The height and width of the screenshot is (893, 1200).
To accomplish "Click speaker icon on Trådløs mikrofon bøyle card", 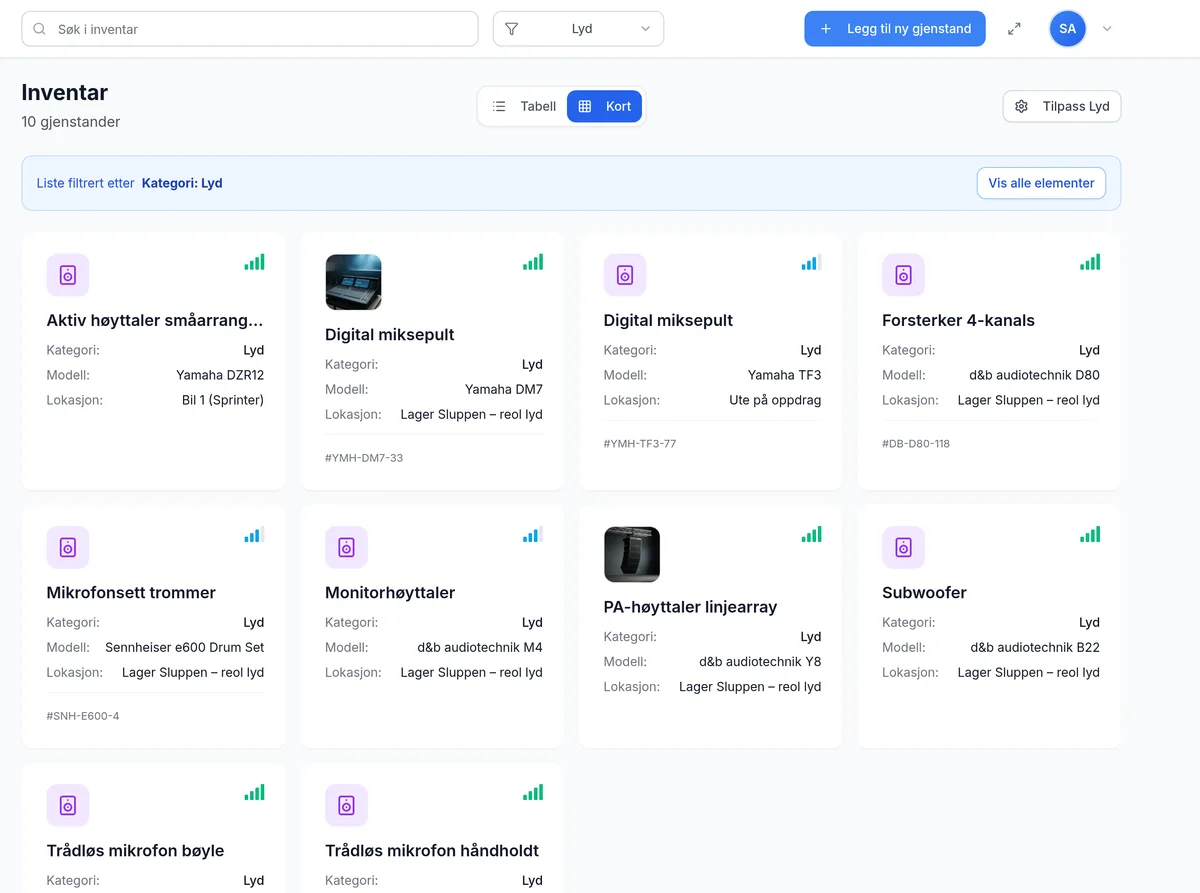I will point(68,805).
